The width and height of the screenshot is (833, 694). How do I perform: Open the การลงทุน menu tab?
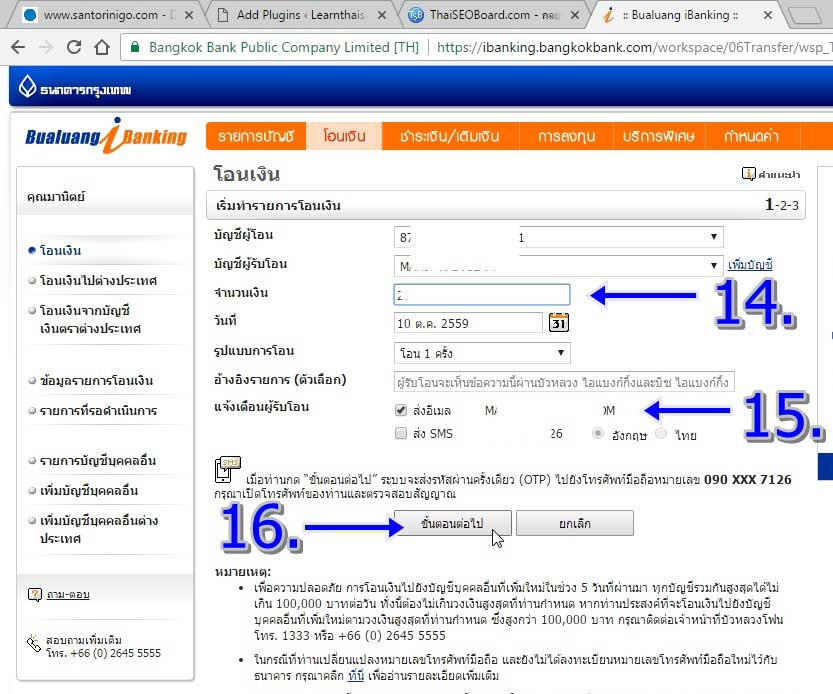[566, 136]
